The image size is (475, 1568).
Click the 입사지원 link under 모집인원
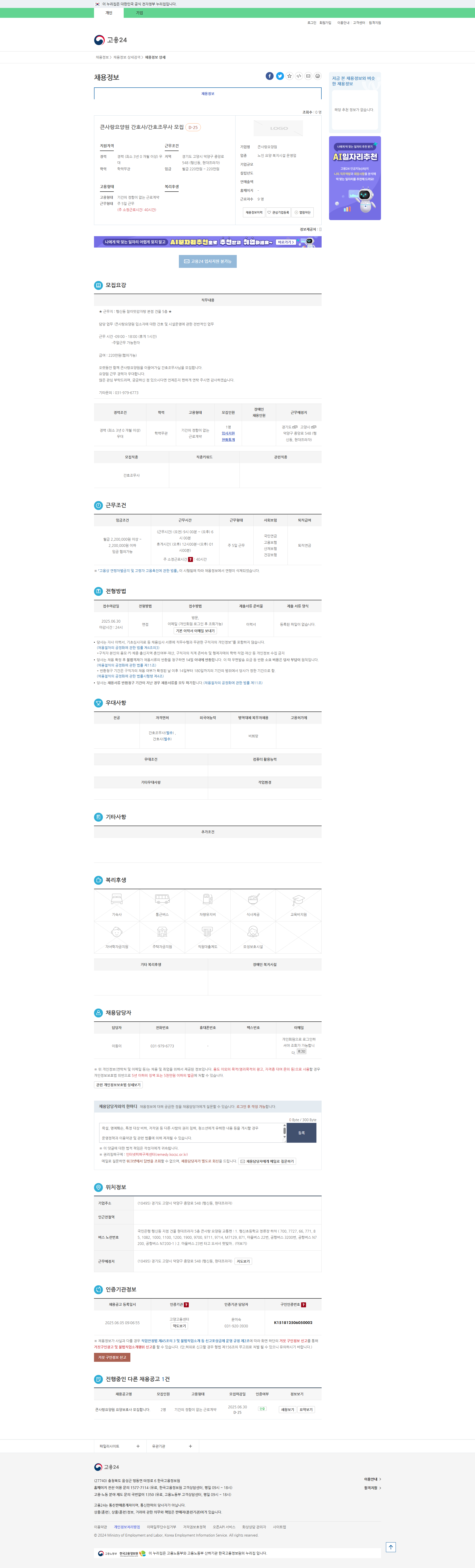228,433
